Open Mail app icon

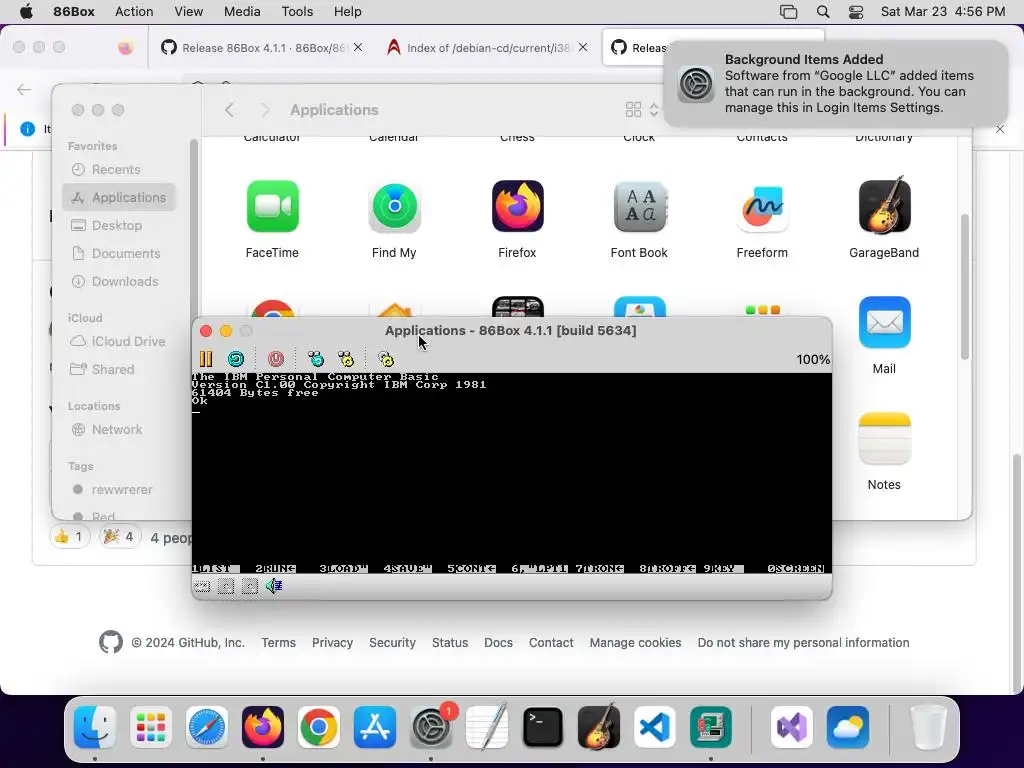[x=884, y=323]
